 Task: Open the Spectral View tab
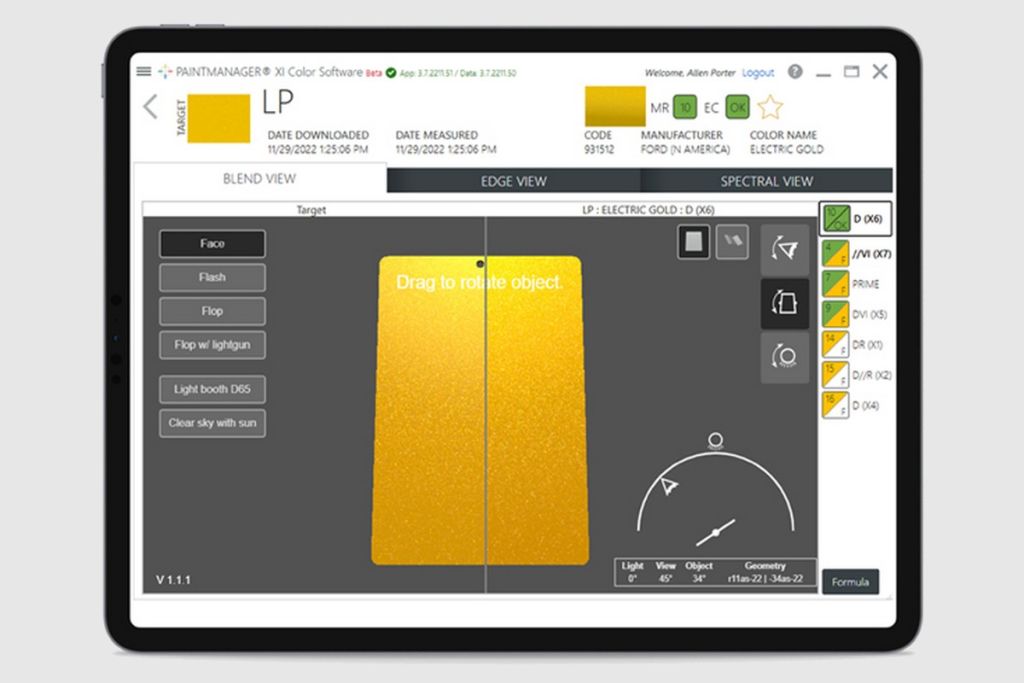[x=767, y=181]
